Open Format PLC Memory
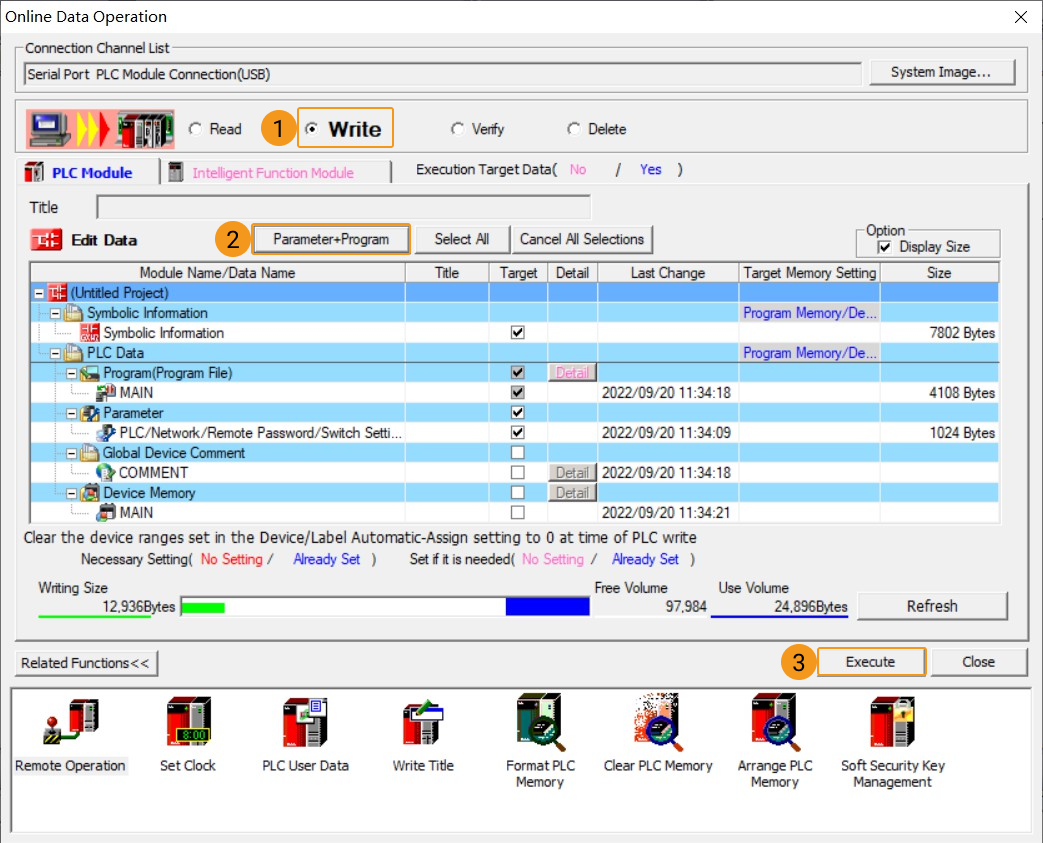1043x843 pixels. pyautogui.click(x=540, y=722)
